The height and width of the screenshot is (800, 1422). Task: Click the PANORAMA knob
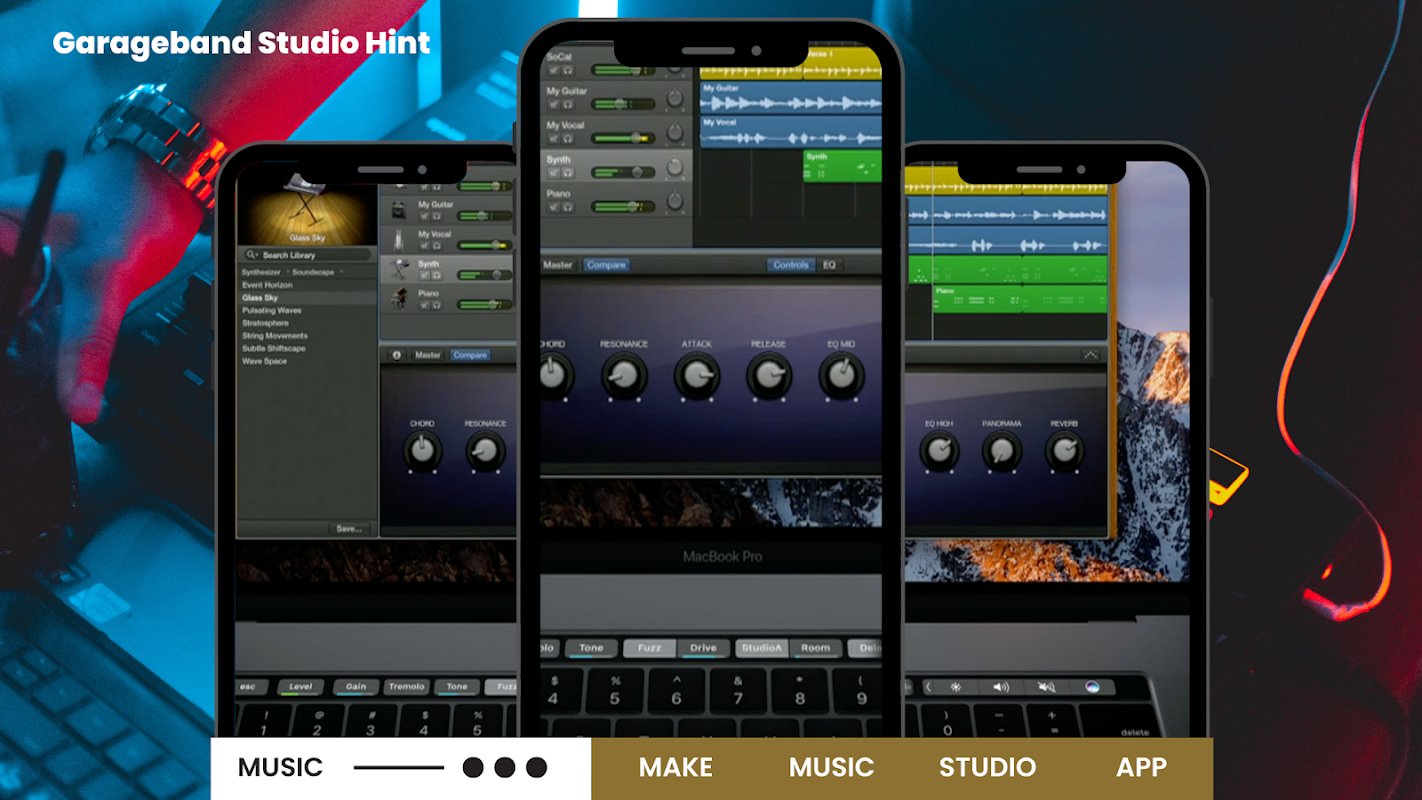(x=1001, y=453)
